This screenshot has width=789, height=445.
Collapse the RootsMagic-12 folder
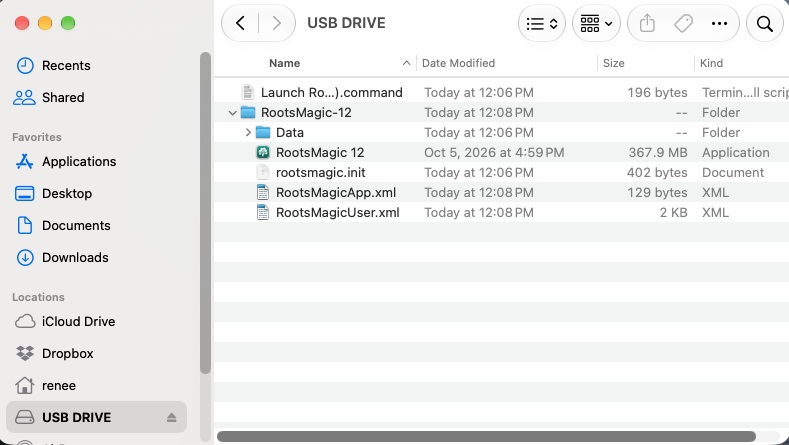tap(232, 113)
